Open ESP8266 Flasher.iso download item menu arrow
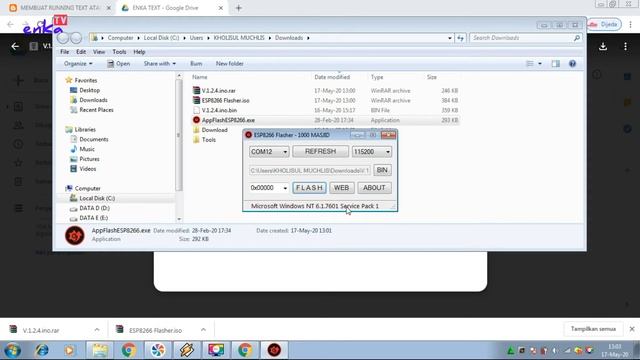This screenshot has height=360, width=640. point(203,329)
